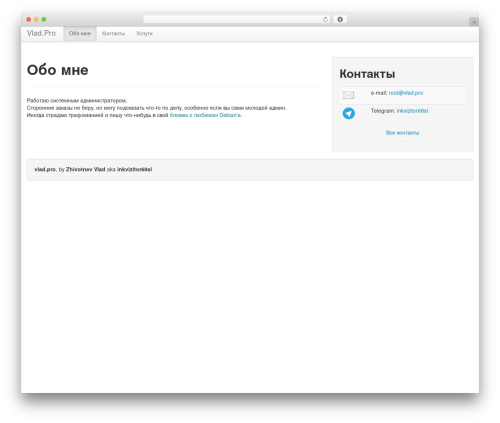
Task: Click the browser address bar field
Action: 237,19
